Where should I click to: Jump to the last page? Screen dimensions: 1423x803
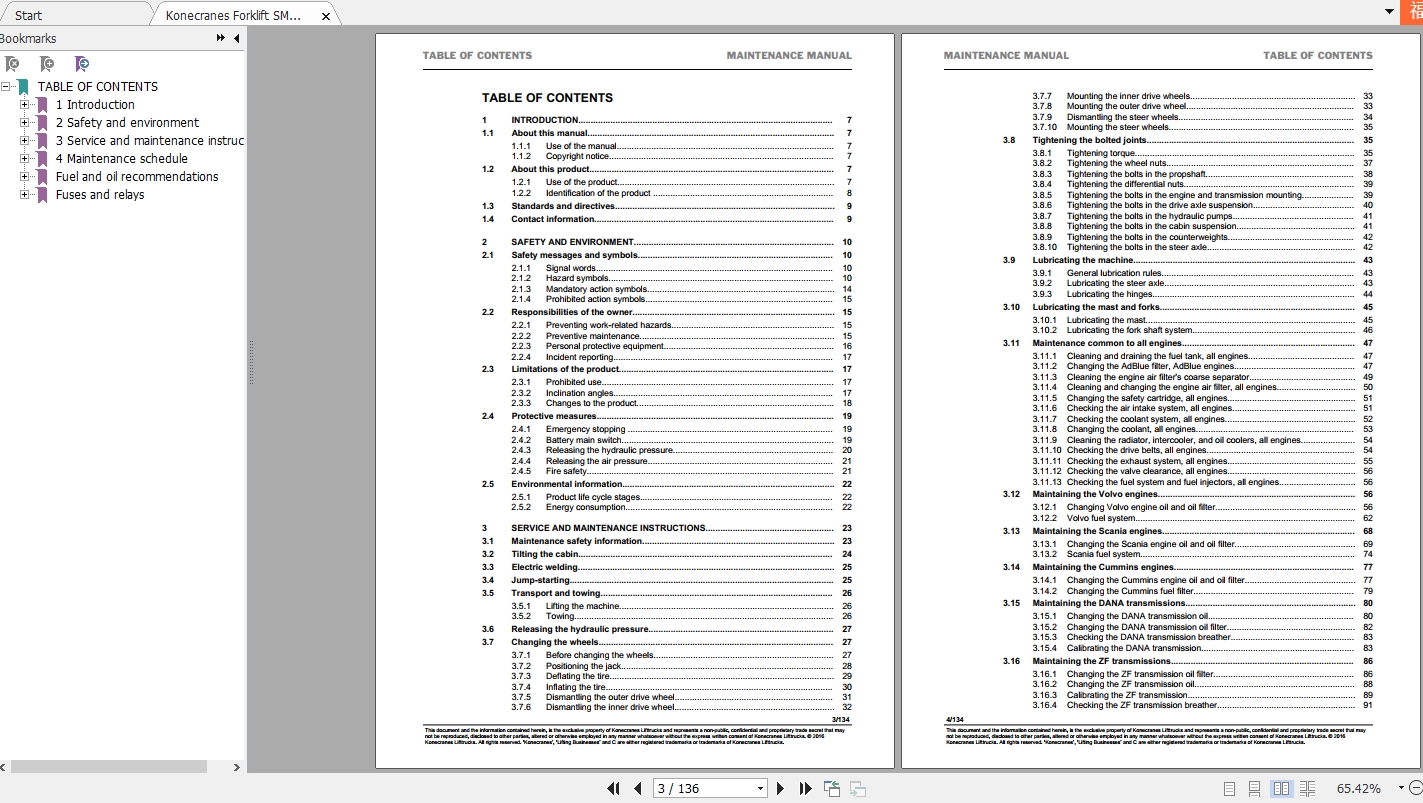tap(805, 788)
